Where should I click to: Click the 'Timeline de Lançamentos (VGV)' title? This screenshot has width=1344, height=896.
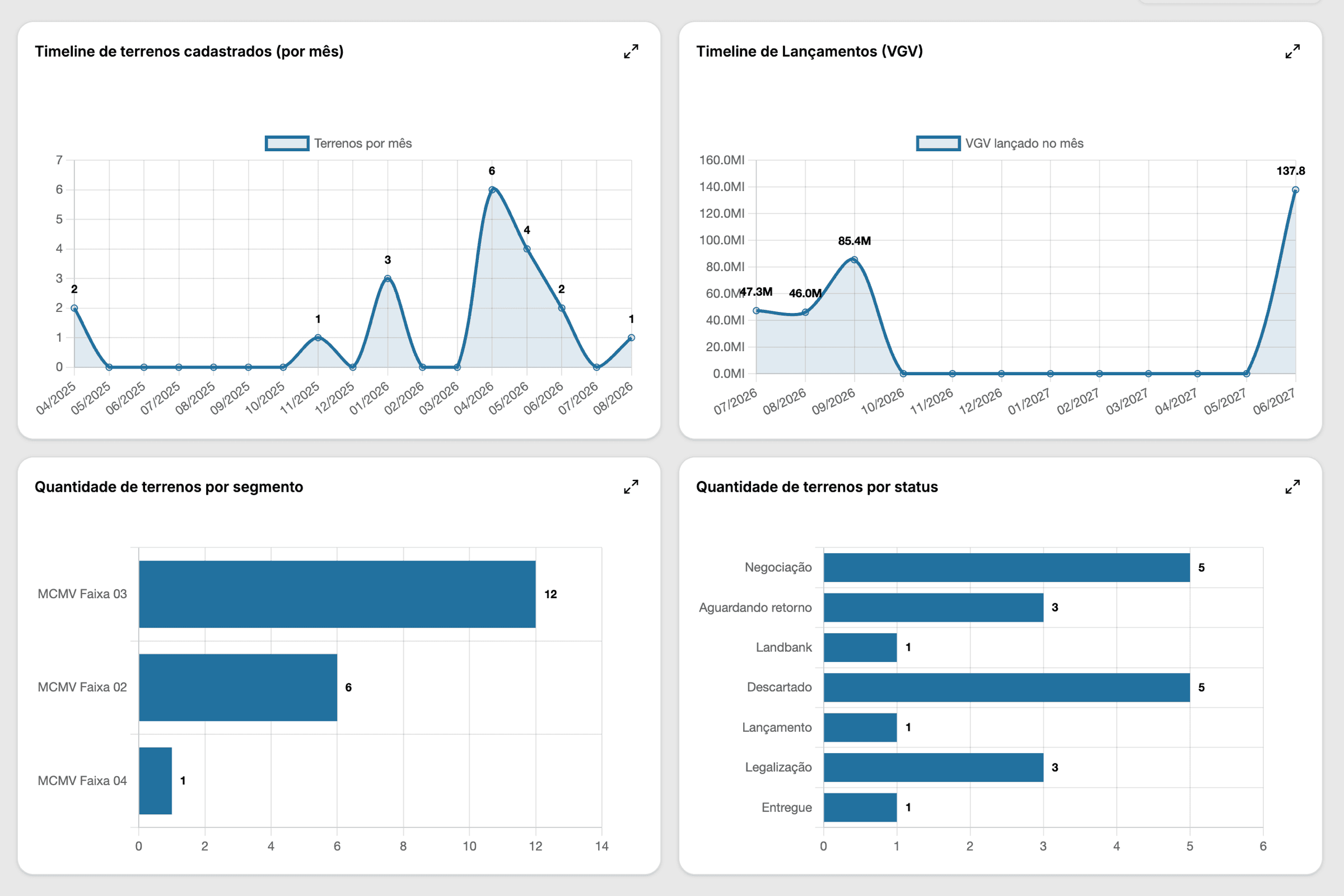click(x=809, y=52)
